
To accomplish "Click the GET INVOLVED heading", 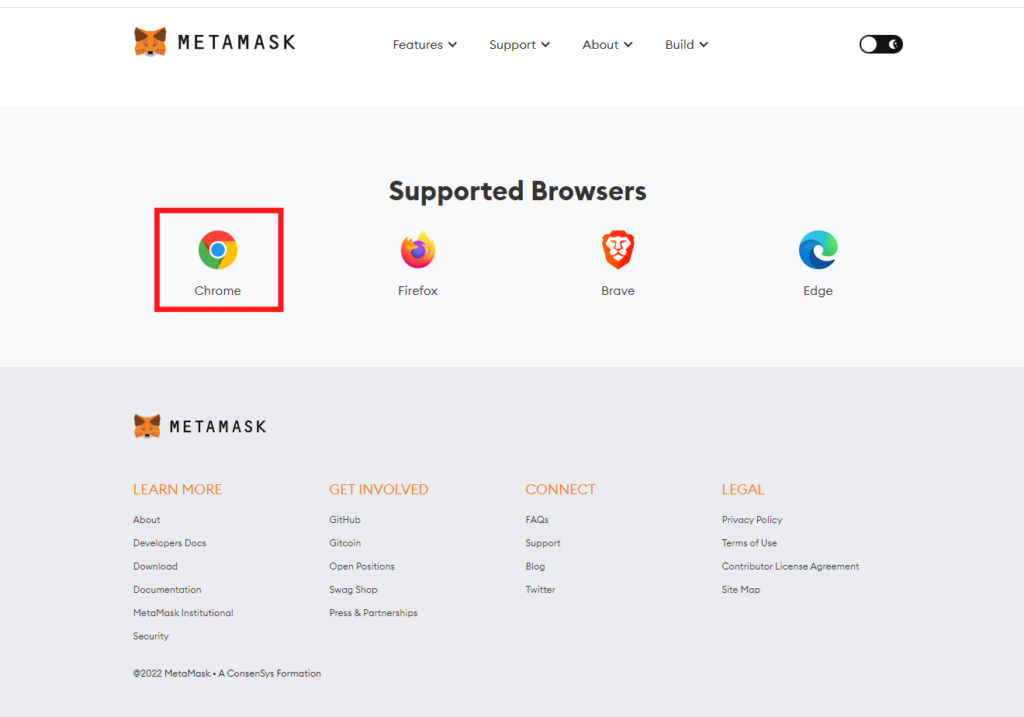I will coord(379,490).
